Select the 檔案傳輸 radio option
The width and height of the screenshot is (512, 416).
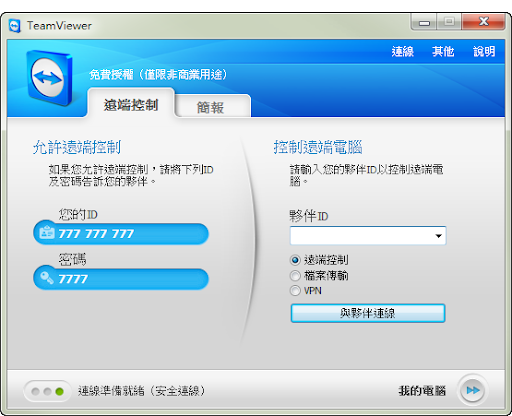coord(295,276)
